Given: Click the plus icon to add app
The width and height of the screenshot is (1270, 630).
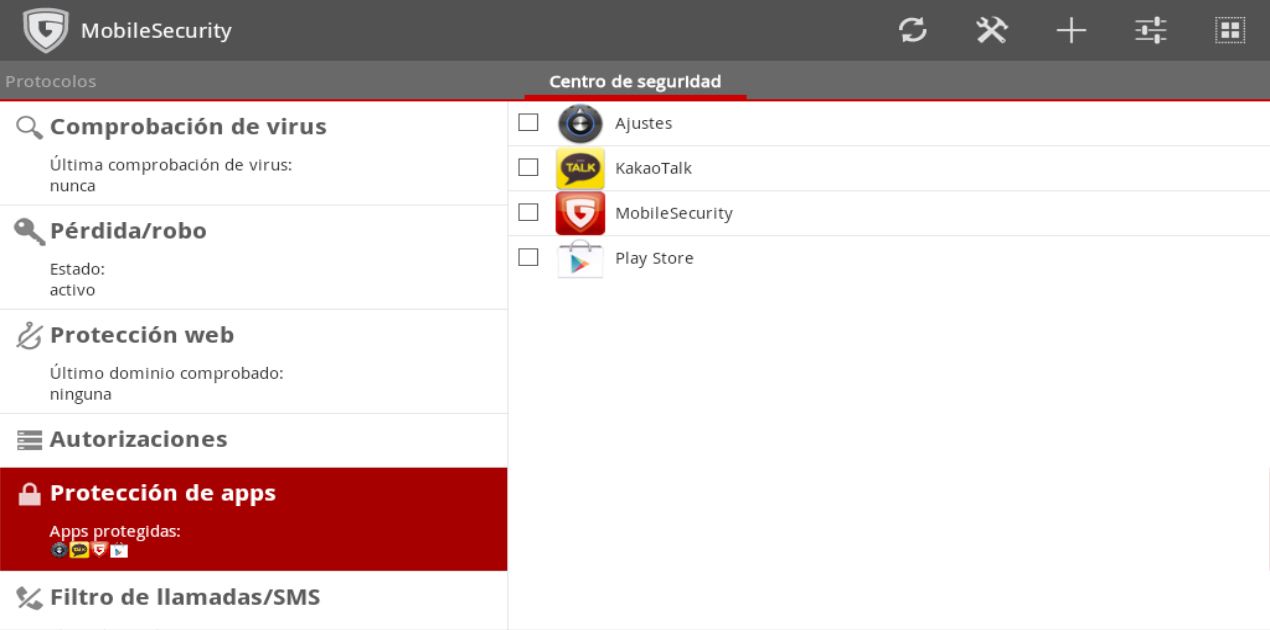Looking at the screenshot, I should click(1071, 31).
